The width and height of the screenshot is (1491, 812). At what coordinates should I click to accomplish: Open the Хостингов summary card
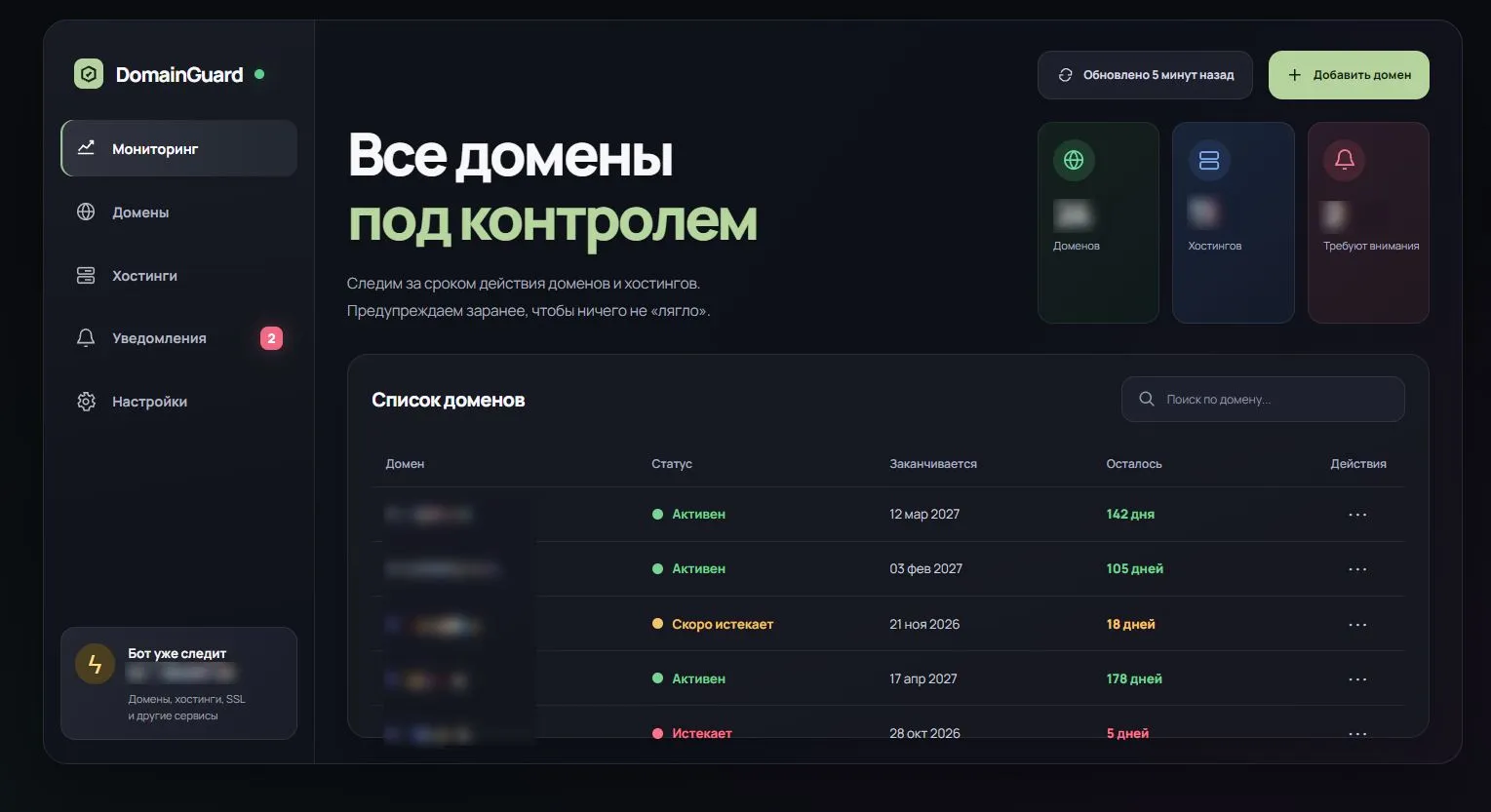1234,222
